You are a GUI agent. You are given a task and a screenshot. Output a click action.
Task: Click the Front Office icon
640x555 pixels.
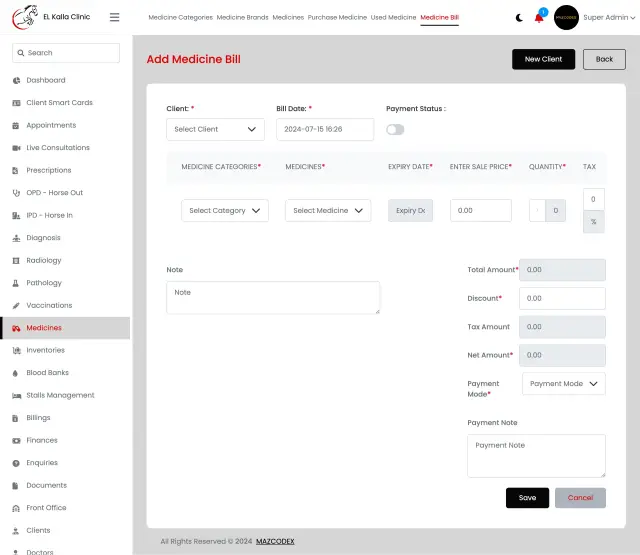pyautogui.click(x=16, y=508)
